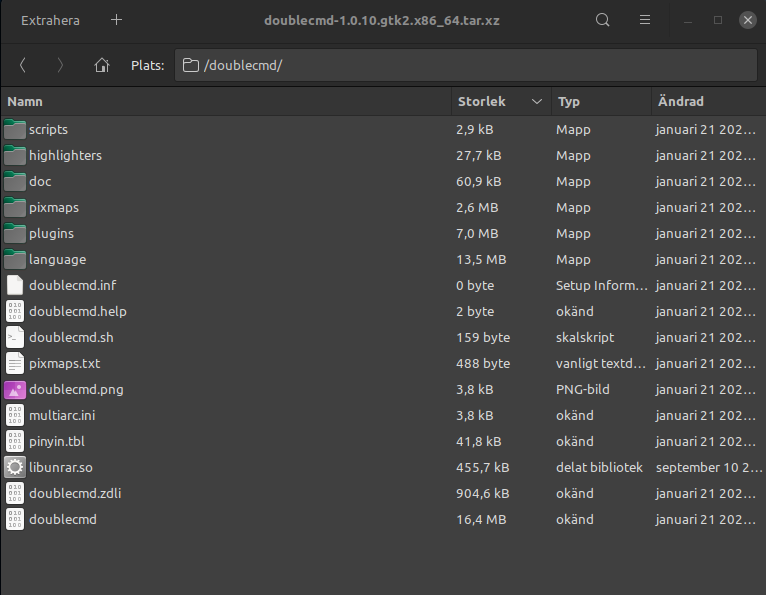The image size is (766, 595).
Task: Select the pixmaps.txt file name
Action: 64,363
